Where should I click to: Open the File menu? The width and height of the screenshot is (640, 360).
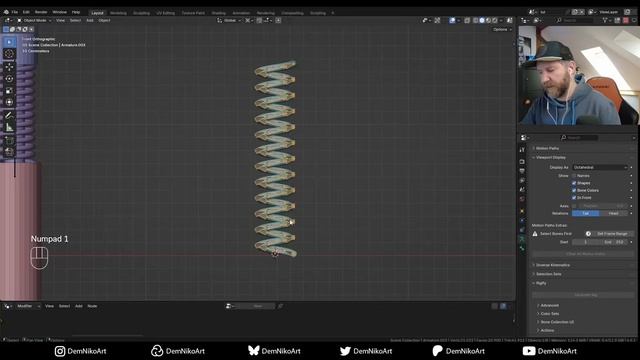coord(15,12)
